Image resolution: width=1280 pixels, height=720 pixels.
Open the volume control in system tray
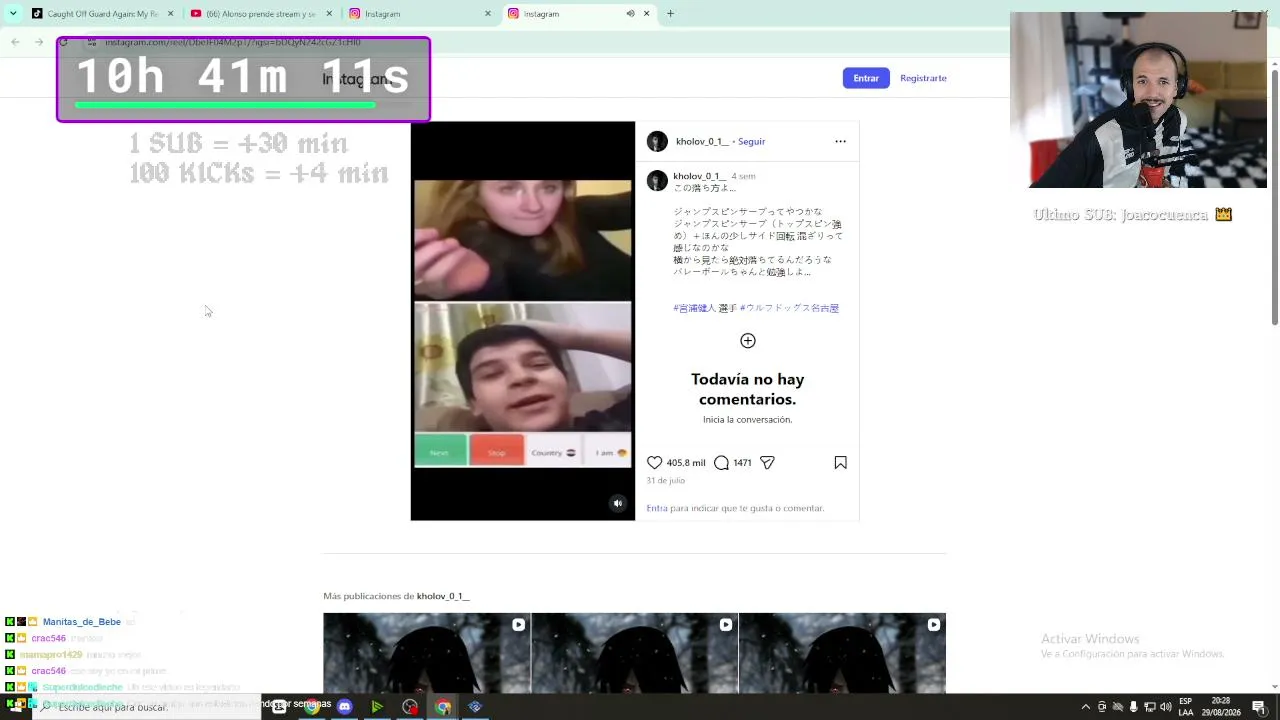(x=1165, y=707)
